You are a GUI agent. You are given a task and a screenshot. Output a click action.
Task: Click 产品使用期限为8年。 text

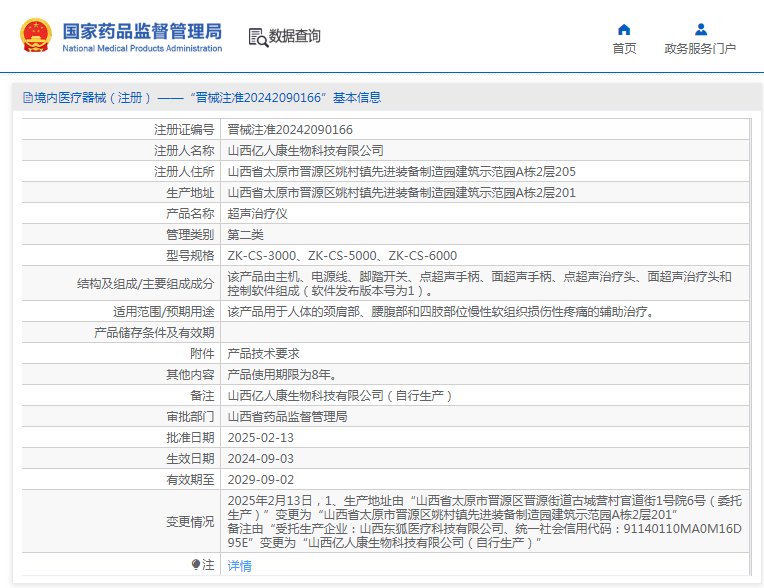282,374
